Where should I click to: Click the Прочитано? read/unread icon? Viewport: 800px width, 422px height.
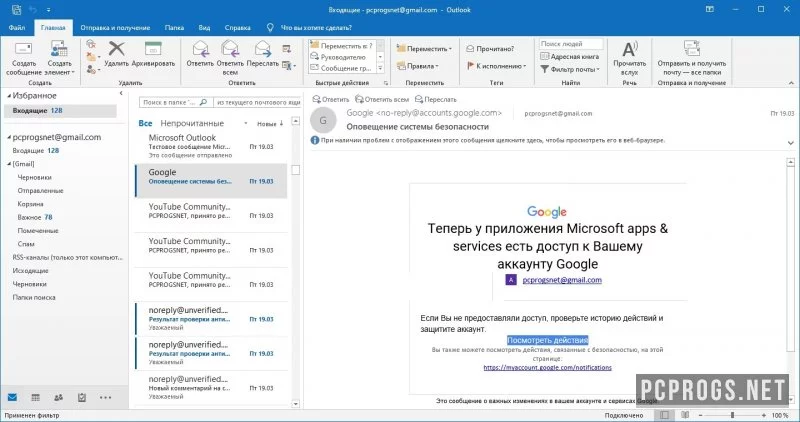[470, 49]
